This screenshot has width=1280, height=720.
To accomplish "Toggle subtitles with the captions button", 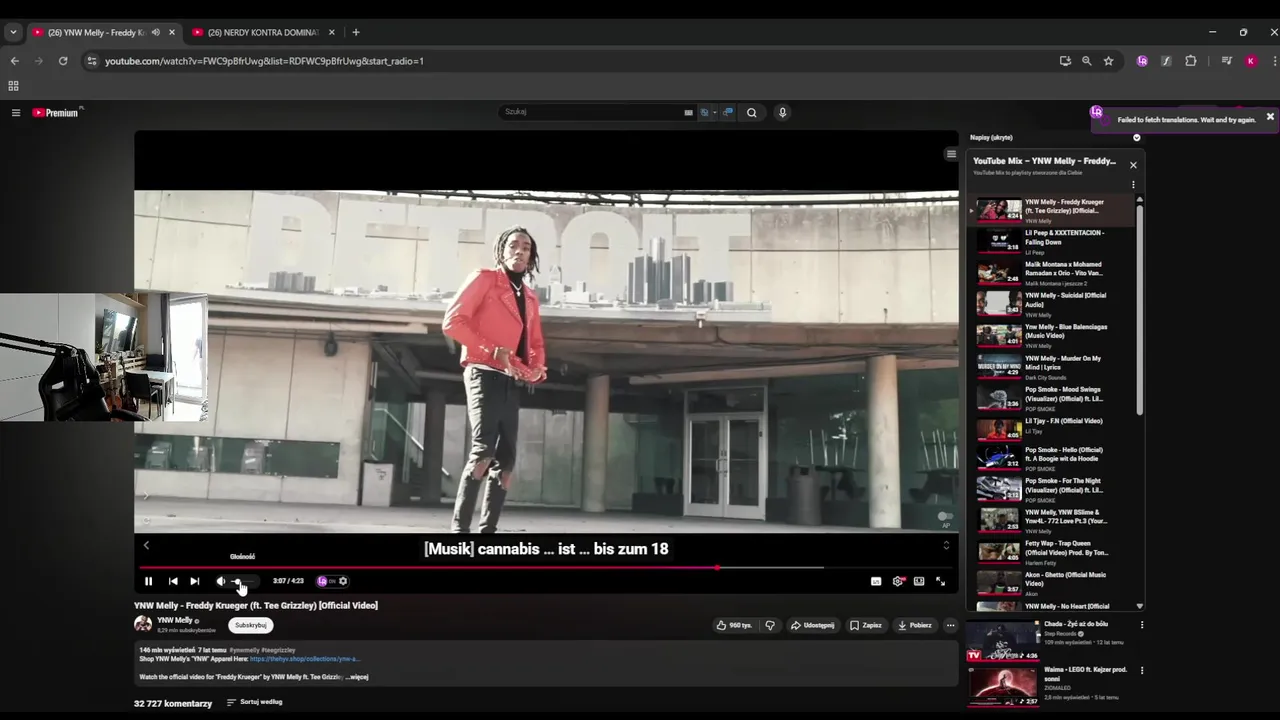I will point(876,581).
